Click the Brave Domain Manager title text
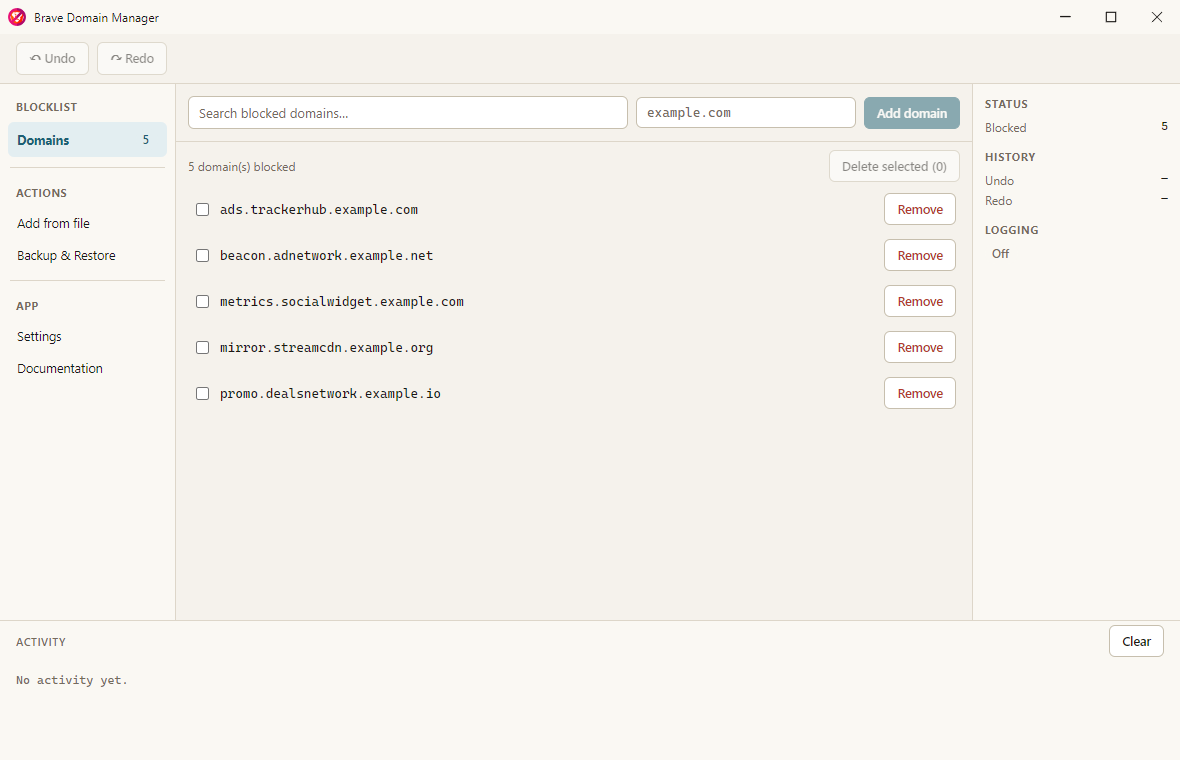1180x760 pixels. pos(96,18)
